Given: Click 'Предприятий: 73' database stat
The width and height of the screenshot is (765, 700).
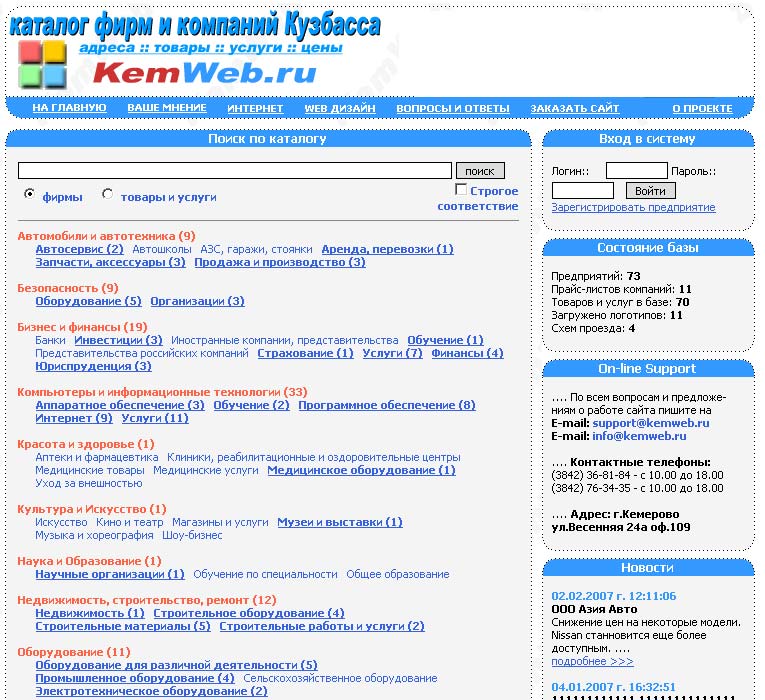Looking at the screenshot, I should coord(596,277).
